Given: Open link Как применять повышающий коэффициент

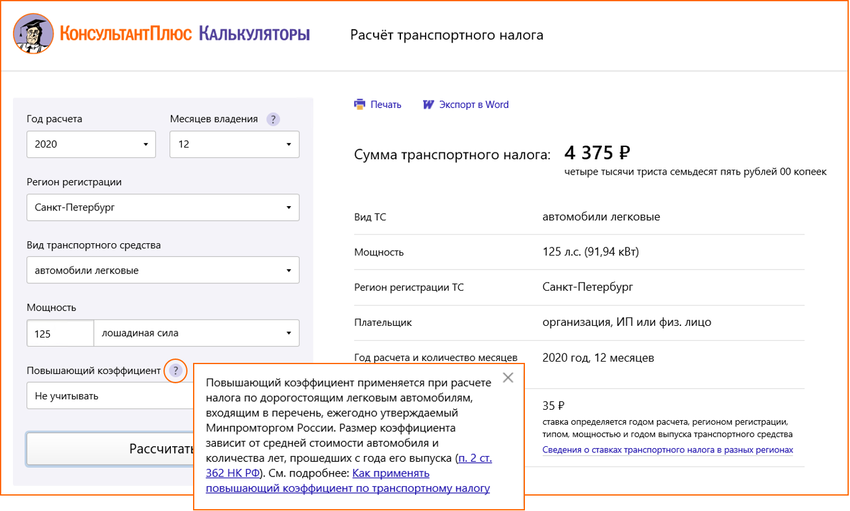Looking at the screenshot, I should click(347, 481).
